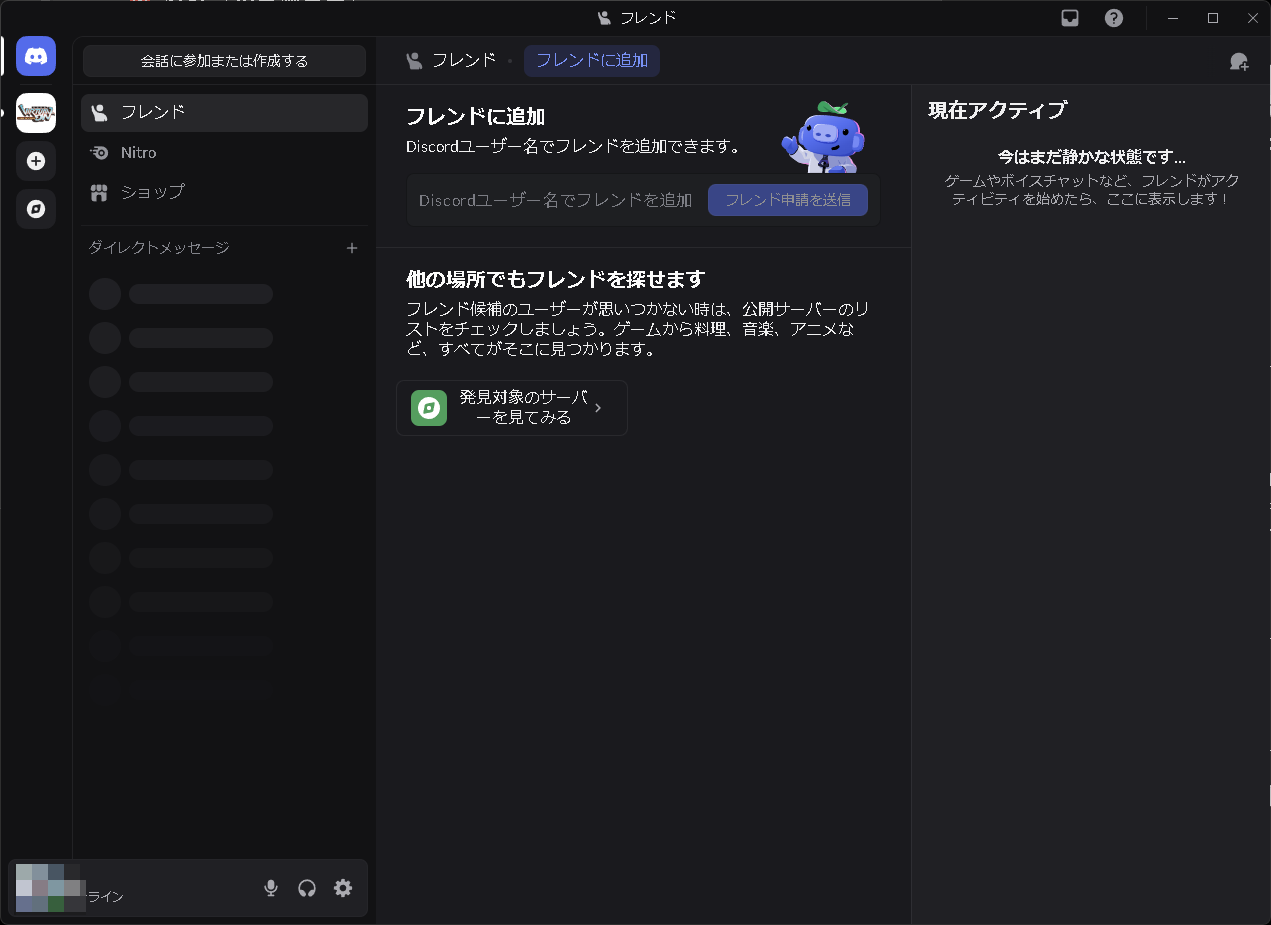This screenshot has height=925, width=1271.
Task: Deafen audio with the headphones toggle
Action: (x=307, y=887)
